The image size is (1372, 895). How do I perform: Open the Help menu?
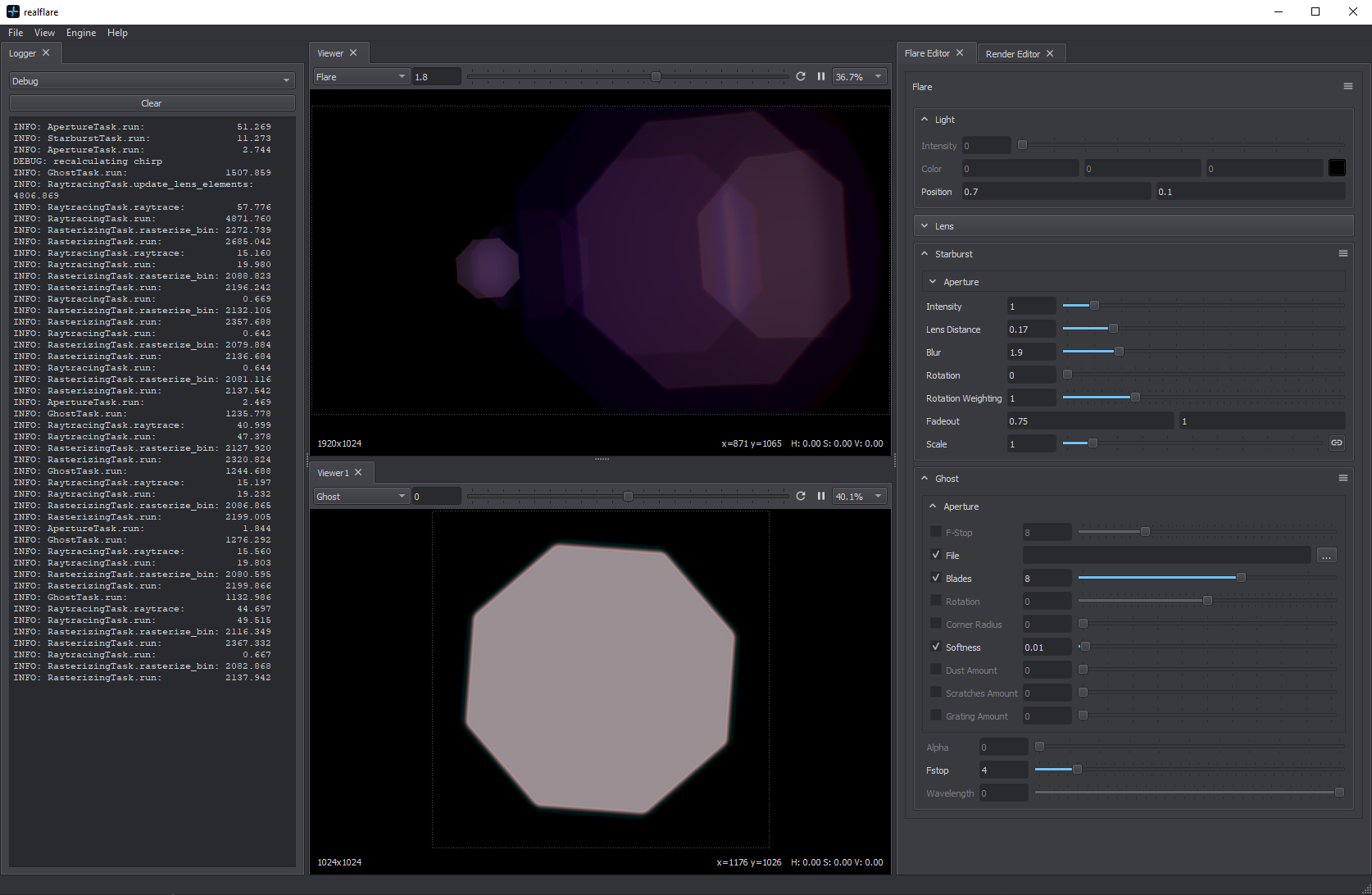coord(117,33)
